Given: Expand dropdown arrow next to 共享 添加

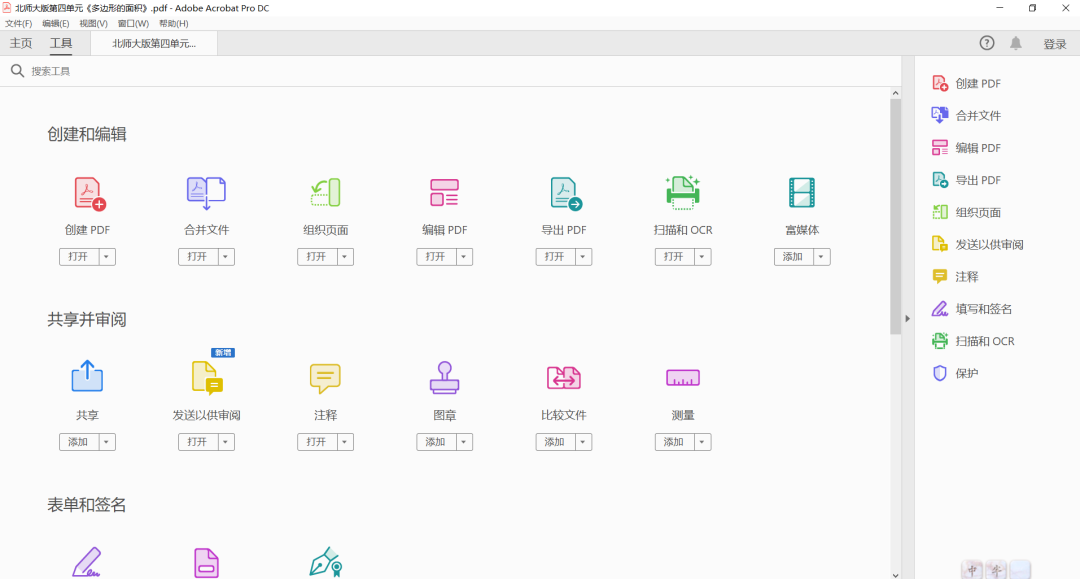Looking at the screenshot, I should point(106,442).
